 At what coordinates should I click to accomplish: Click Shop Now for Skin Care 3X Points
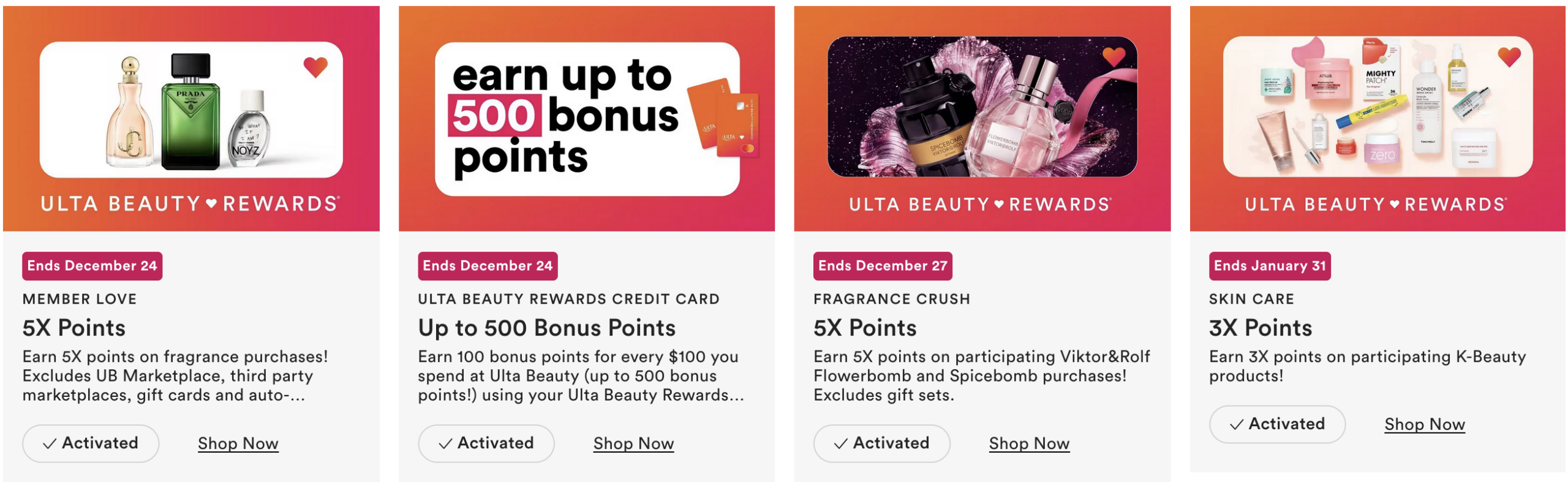[x=1425, y=424]
